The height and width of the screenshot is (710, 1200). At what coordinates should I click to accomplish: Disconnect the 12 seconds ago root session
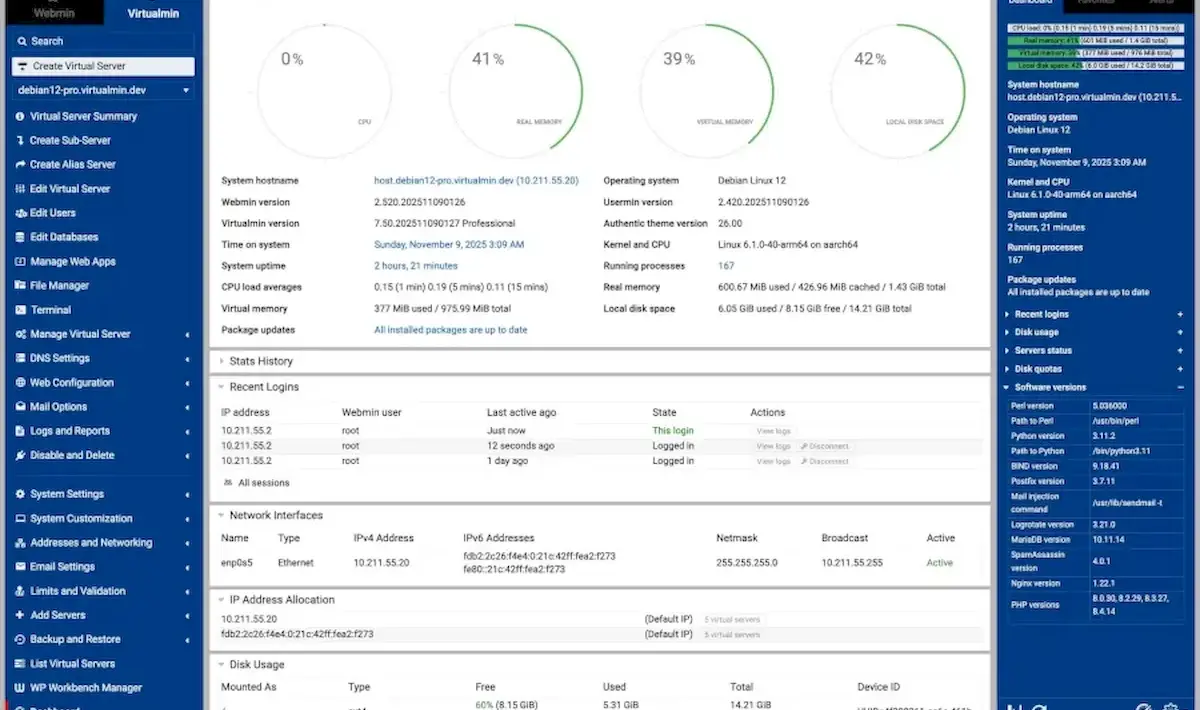(825, 446)
